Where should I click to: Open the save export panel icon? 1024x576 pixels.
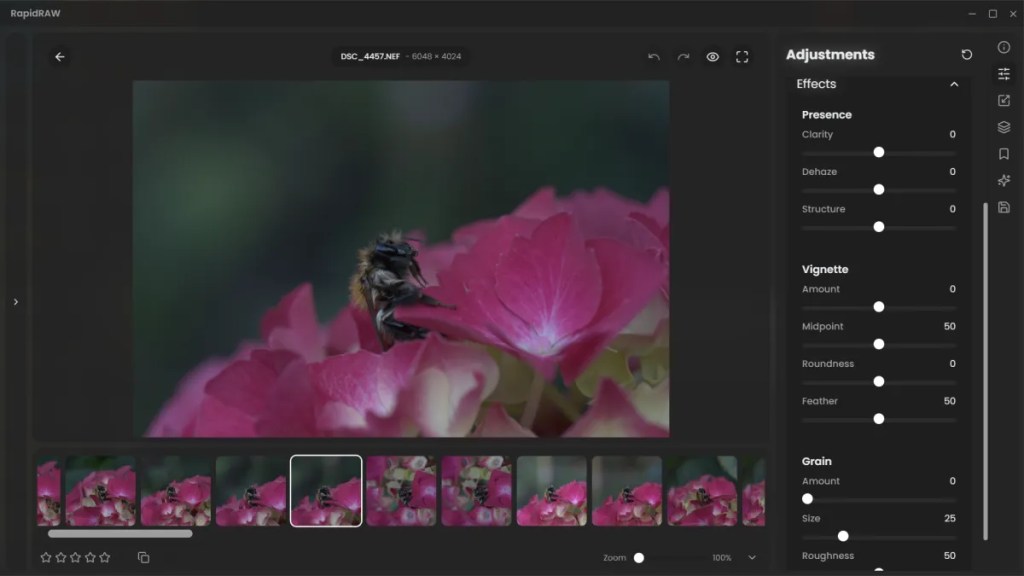1004,207
